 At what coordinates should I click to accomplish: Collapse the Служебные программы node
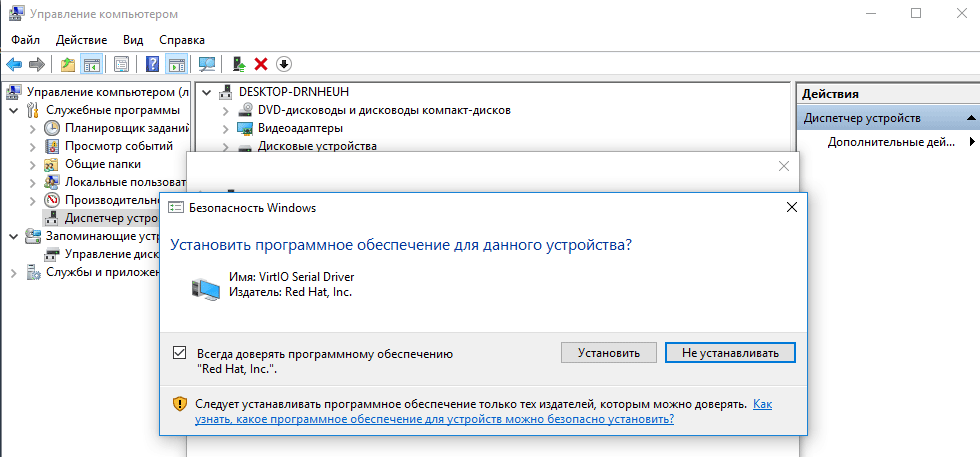coord(13,110)
